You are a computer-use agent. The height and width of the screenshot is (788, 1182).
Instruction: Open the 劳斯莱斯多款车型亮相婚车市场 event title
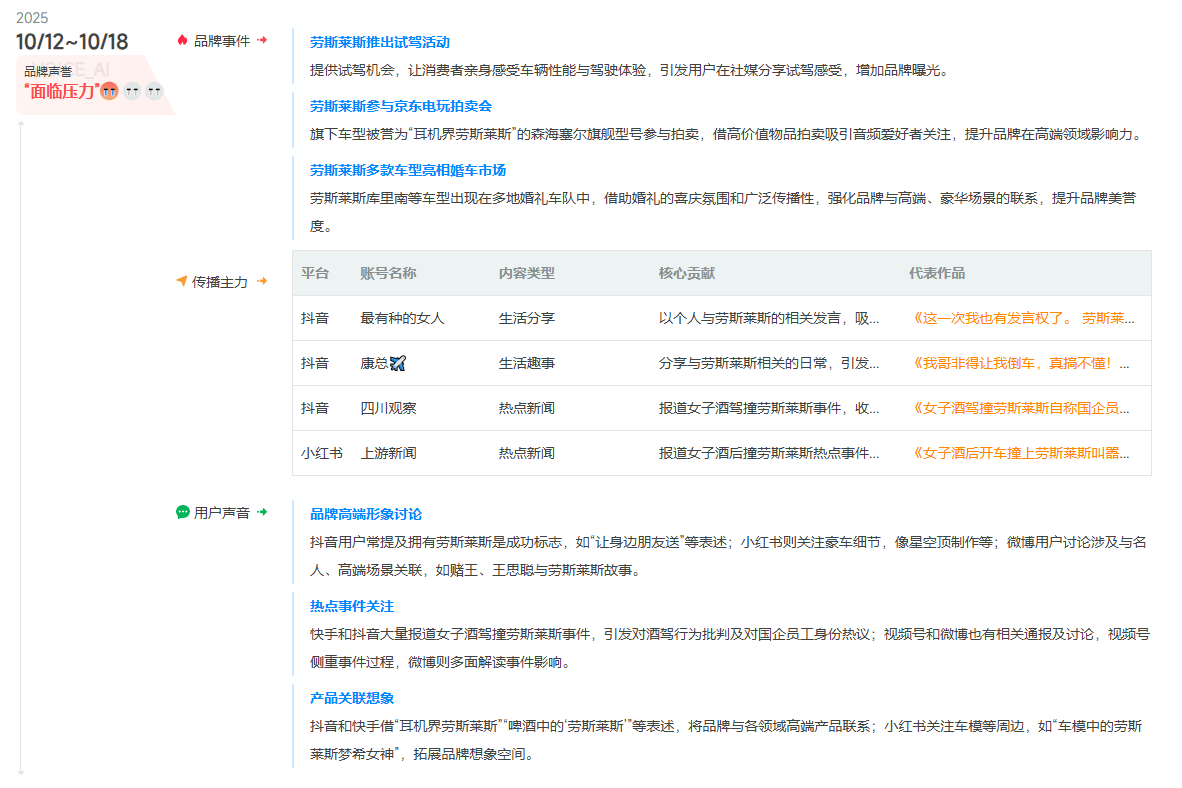click(x=407, y=170)
